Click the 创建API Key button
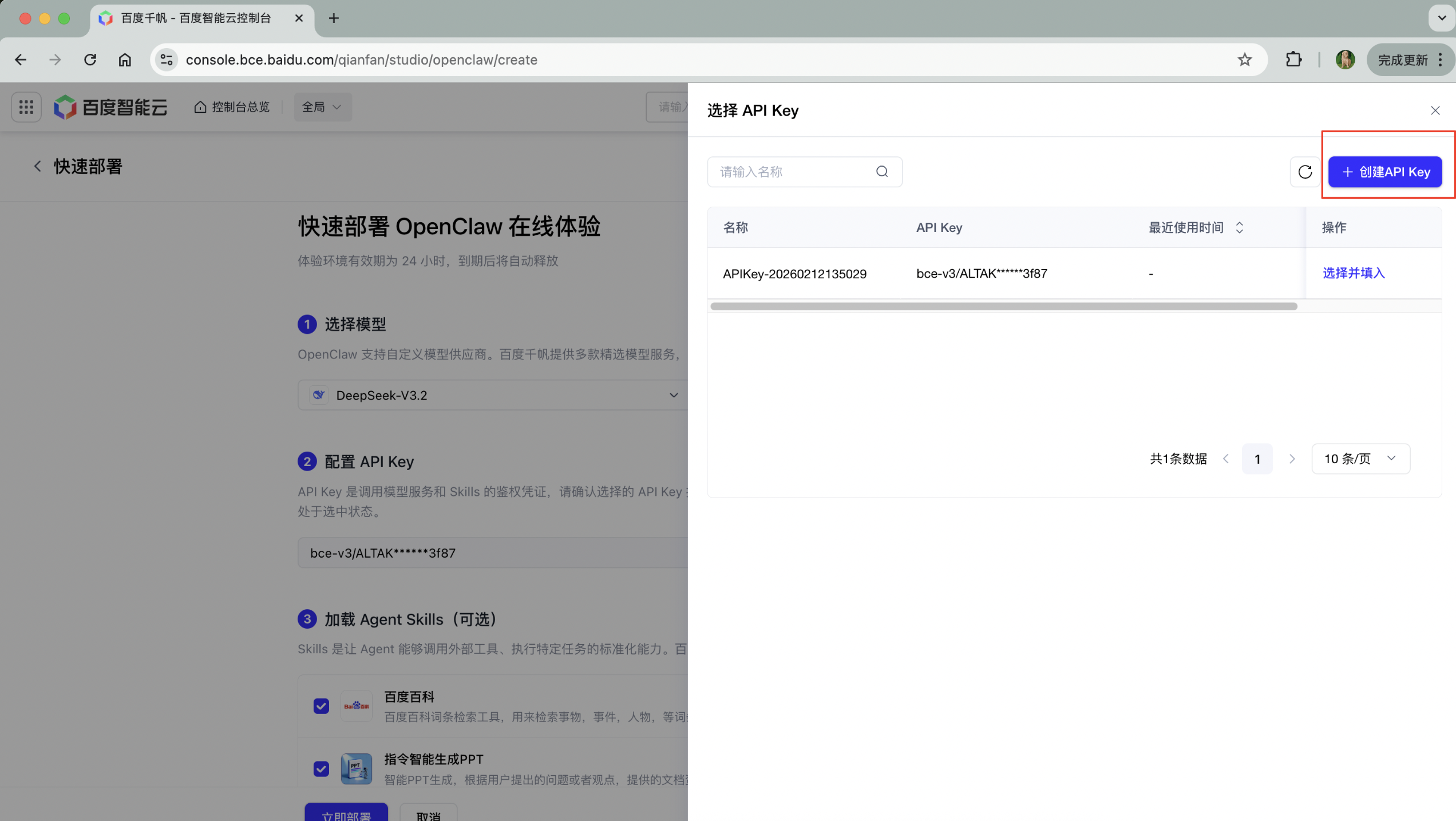The height and width of the screenshot is (821, 1456). (x=1384, y=172)
